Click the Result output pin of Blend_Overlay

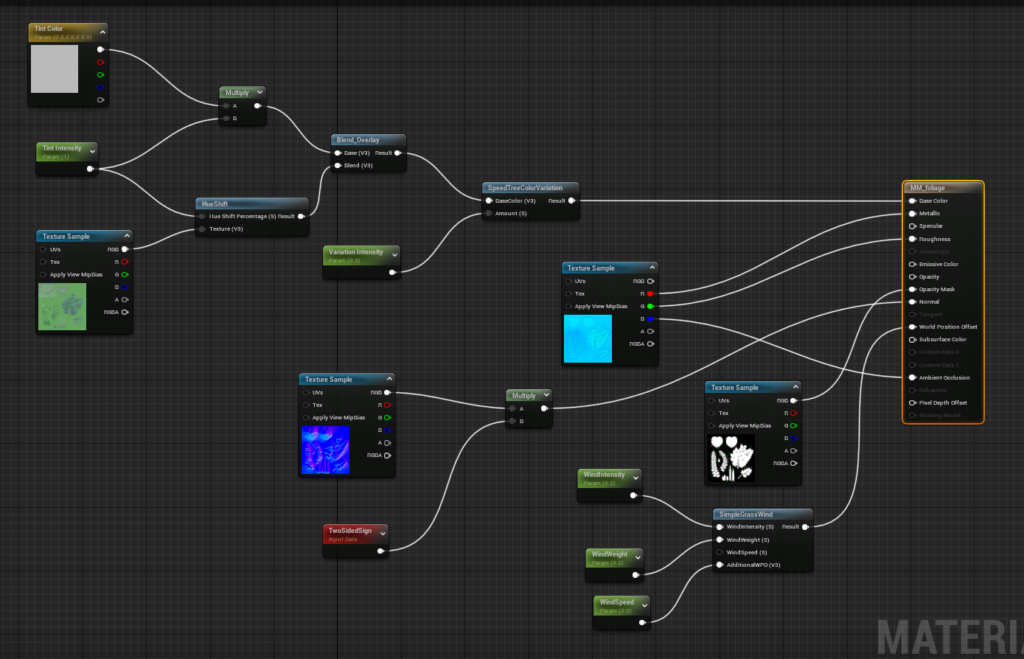398,153
